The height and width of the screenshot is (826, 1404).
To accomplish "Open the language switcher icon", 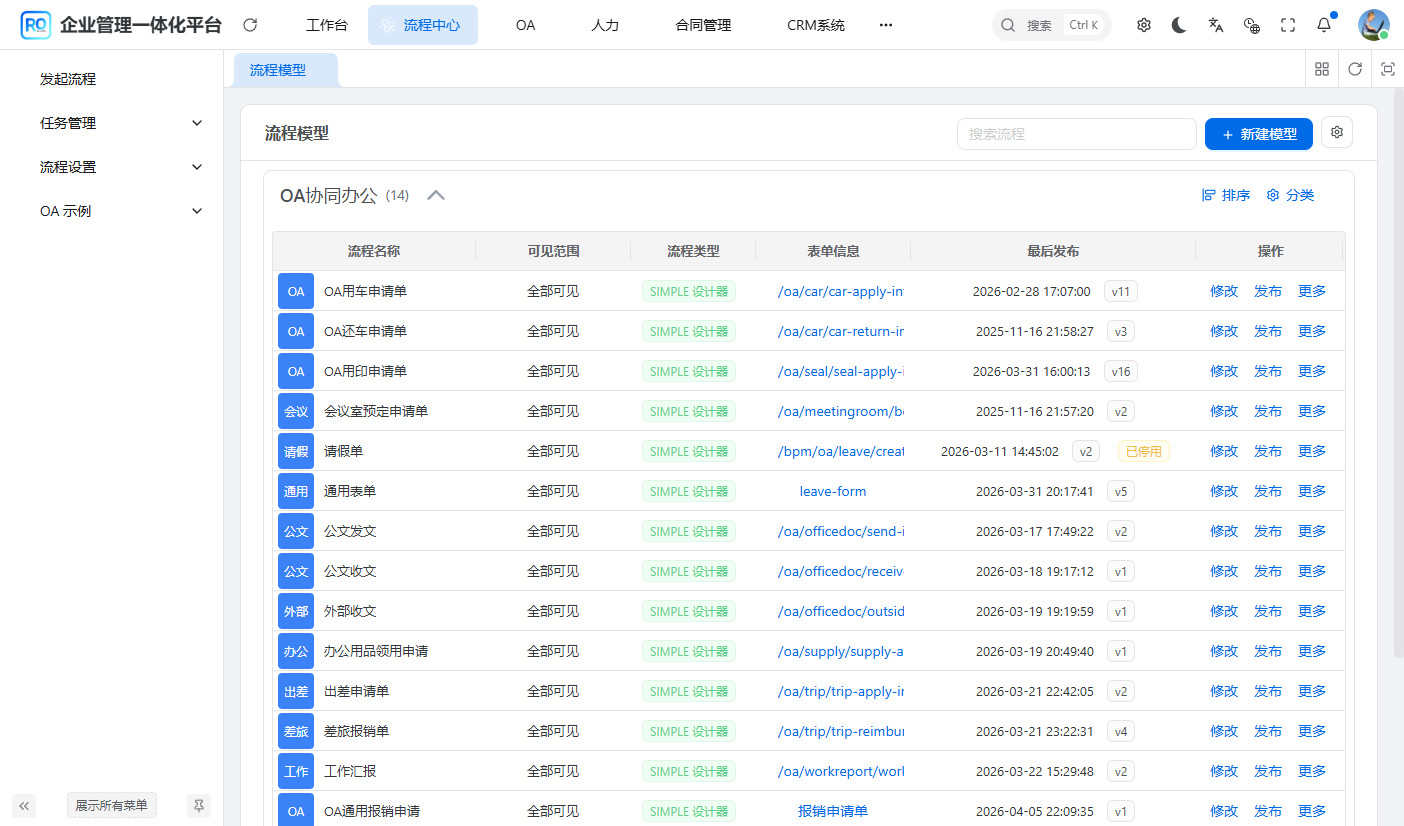I will tap(1215, 24).
